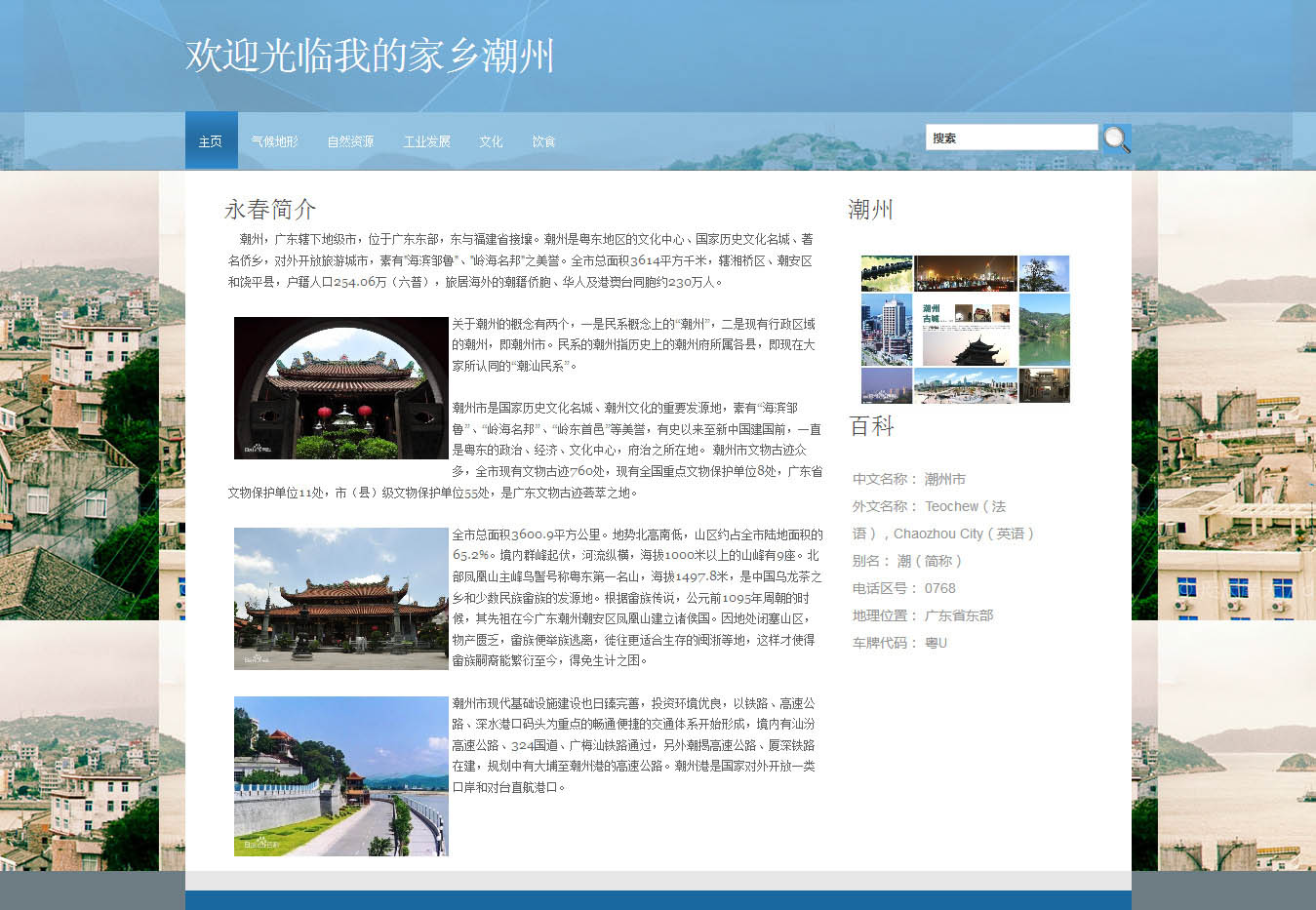Open the 主页 navigation tab
This screenshot has height=910, width=1316.
[211, 141]
